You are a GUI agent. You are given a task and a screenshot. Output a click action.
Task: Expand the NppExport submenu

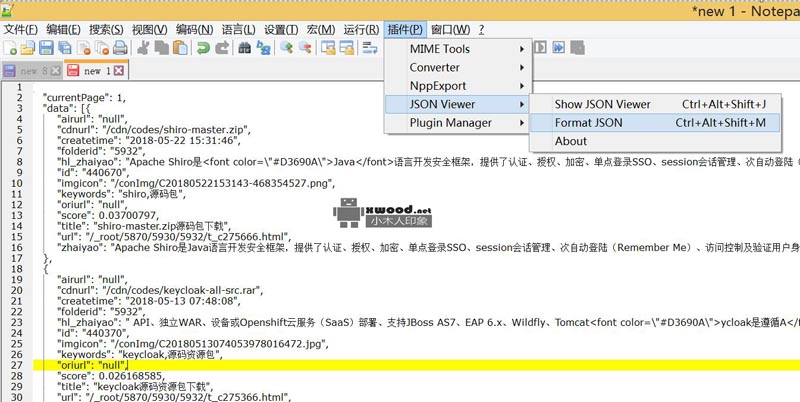[458, 86]
